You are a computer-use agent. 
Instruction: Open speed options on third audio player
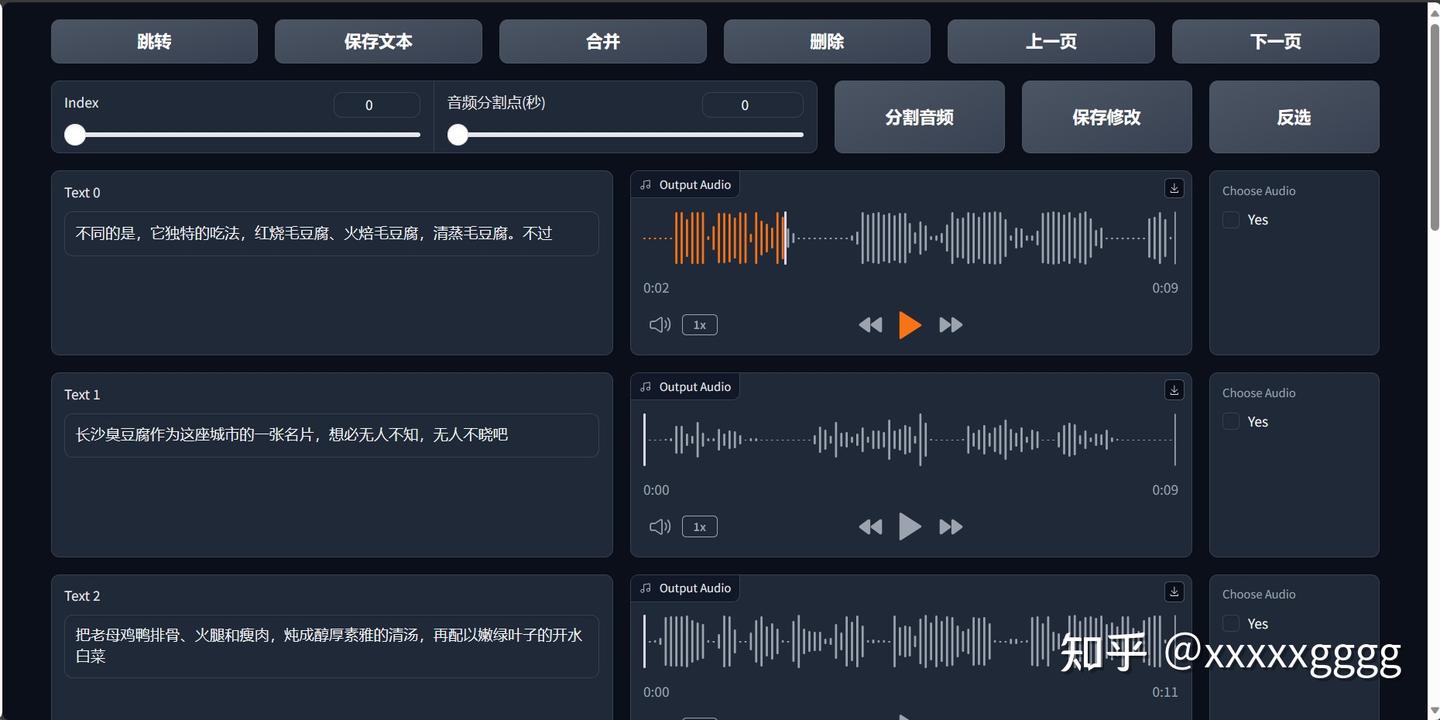699,717
